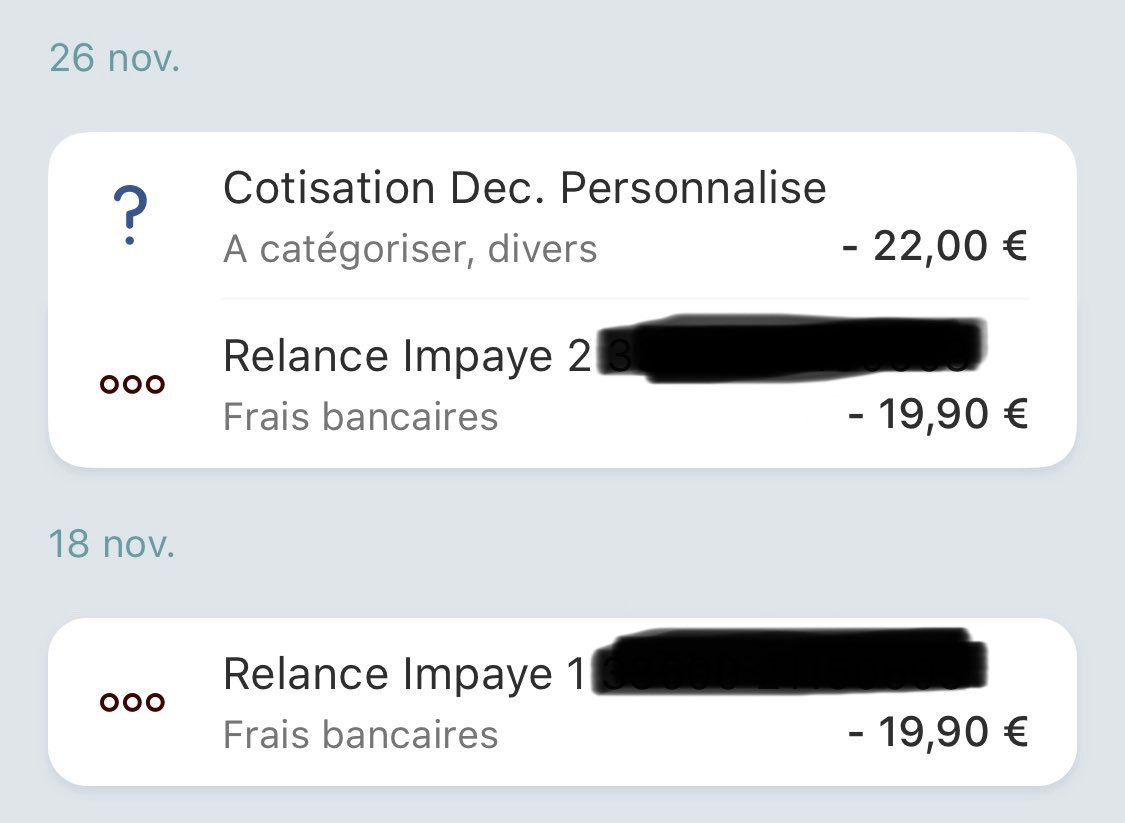Click the - 19,90 € amount for Relance Impaye 2
Viewport: 1125px width, 823px height.
coord(937,413)
